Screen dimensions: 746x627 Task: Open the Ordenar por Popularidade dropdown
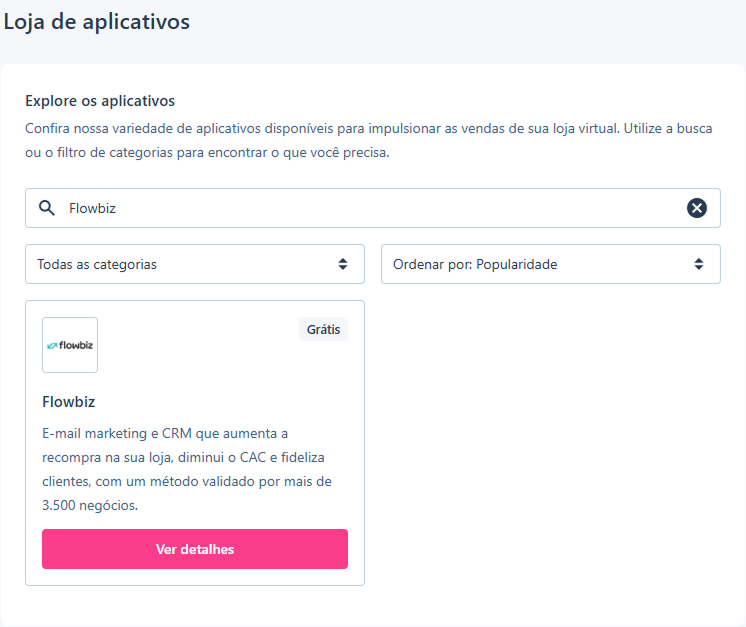tap(551, 264)
